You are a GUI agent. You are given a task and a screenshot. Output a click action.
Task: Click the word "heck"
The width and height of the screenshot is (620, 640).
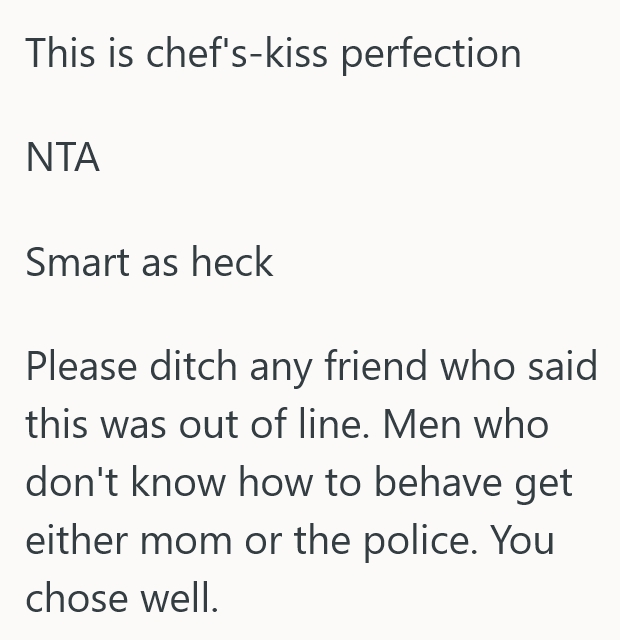tap(232, 262)
